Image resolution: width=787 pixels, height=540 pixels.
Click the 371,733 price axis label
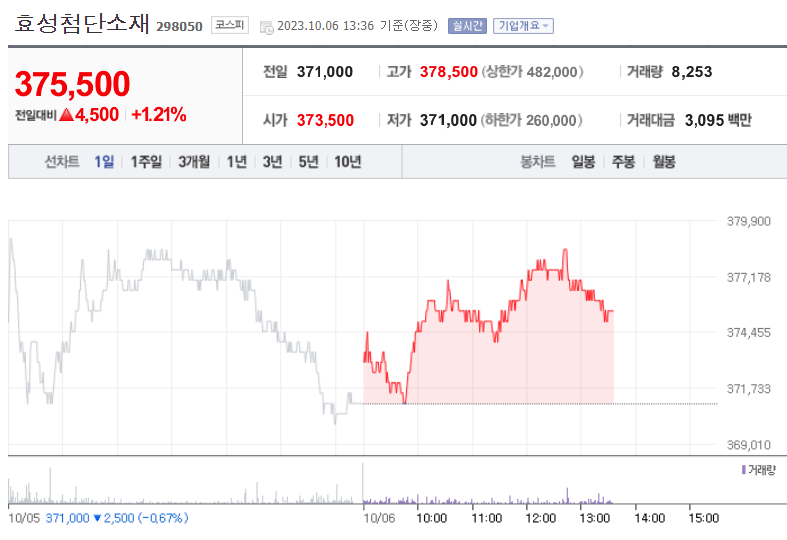click(748, 388)
